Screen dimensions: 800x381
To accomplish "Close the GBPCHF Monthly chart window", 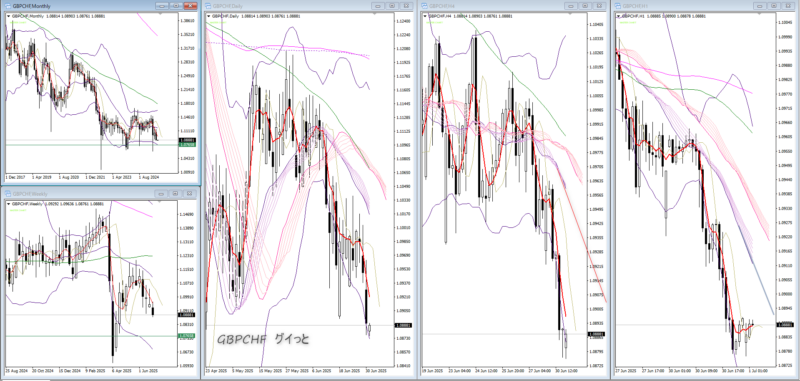I will tap(190, 6).
